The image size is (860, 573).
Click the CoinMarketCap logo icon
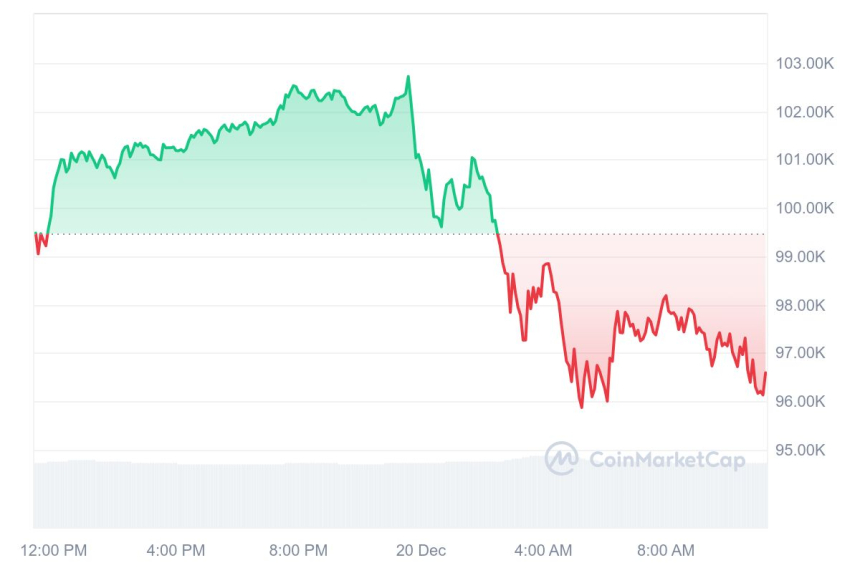(x=561, y=458)
